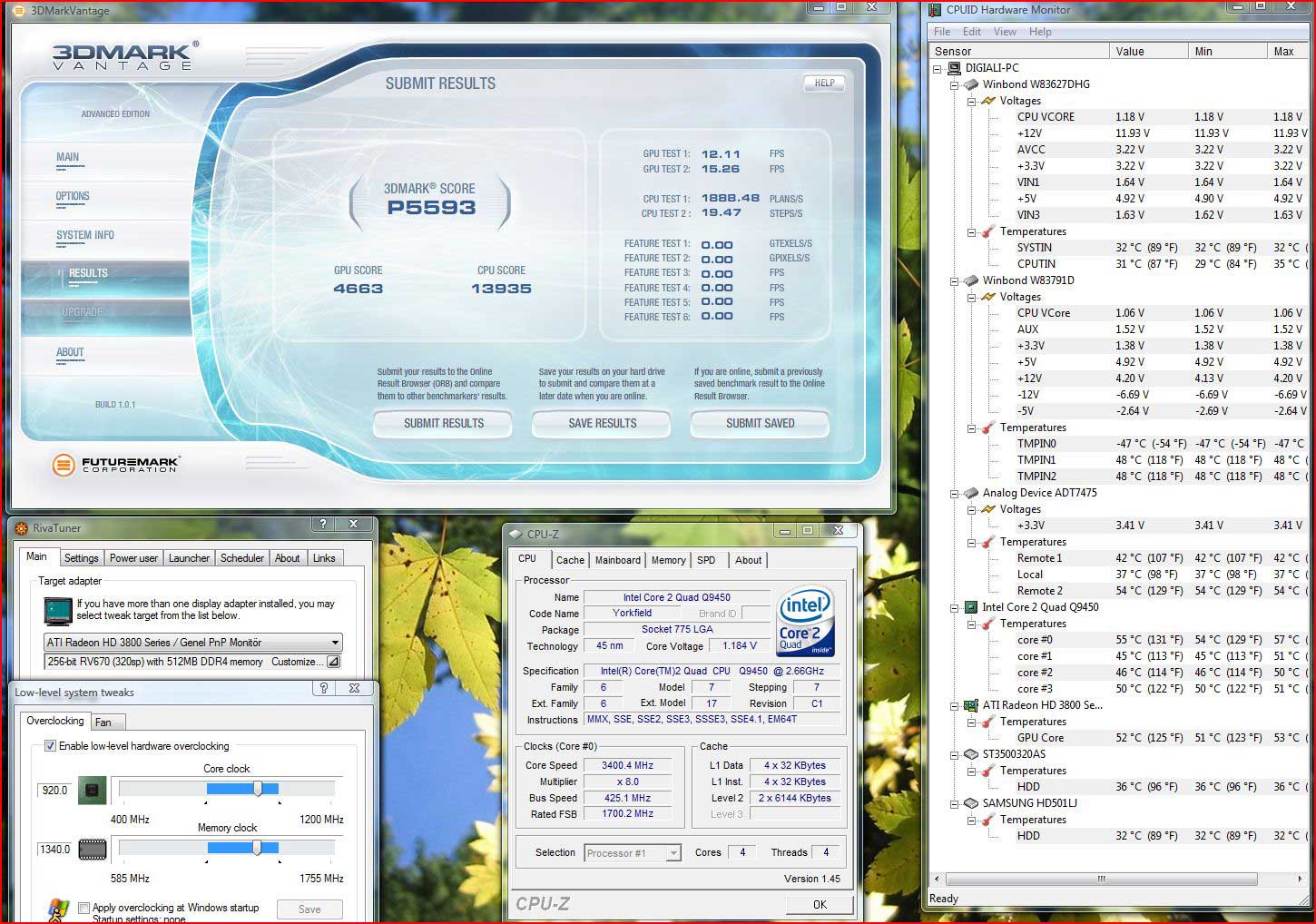The image size is (1316, 924).
Task: Enable Apply overclocking at Windows startup
Action: (x=83, y=908)
